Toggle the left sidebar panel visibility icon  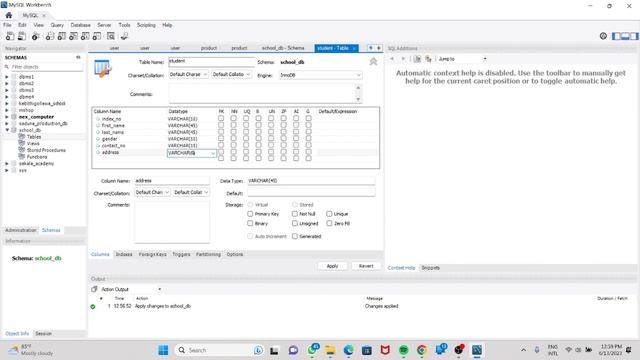[x=616, y=36]
